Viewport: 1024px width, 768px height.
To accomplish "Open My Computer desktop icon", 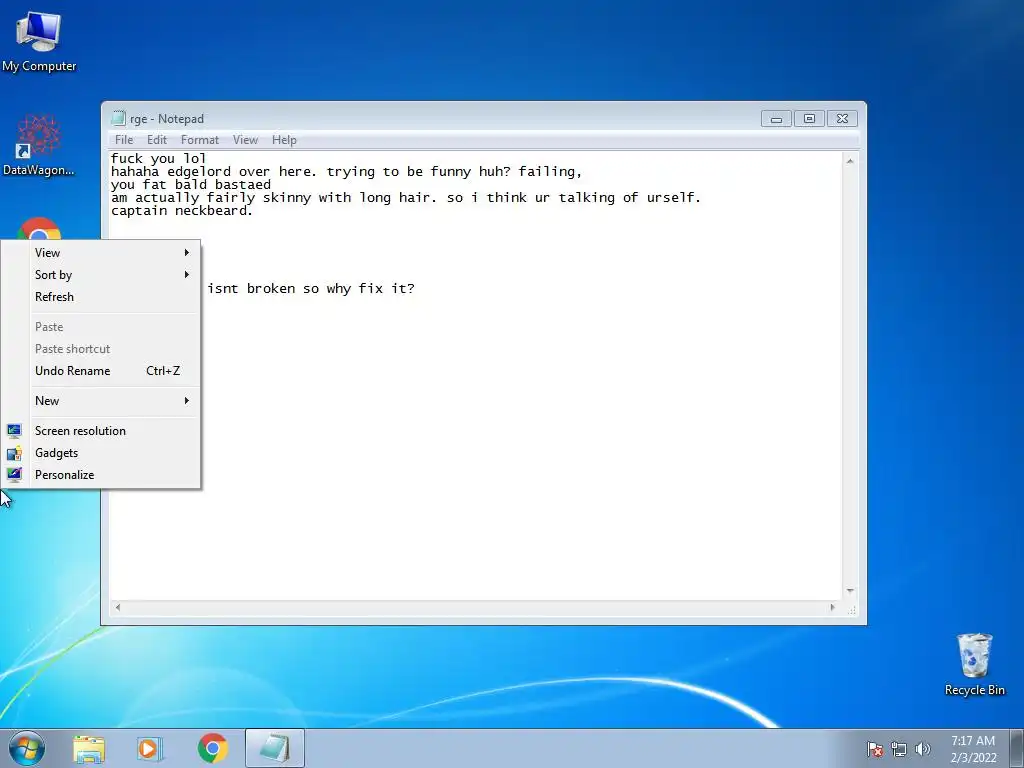I will click(39, 41).
